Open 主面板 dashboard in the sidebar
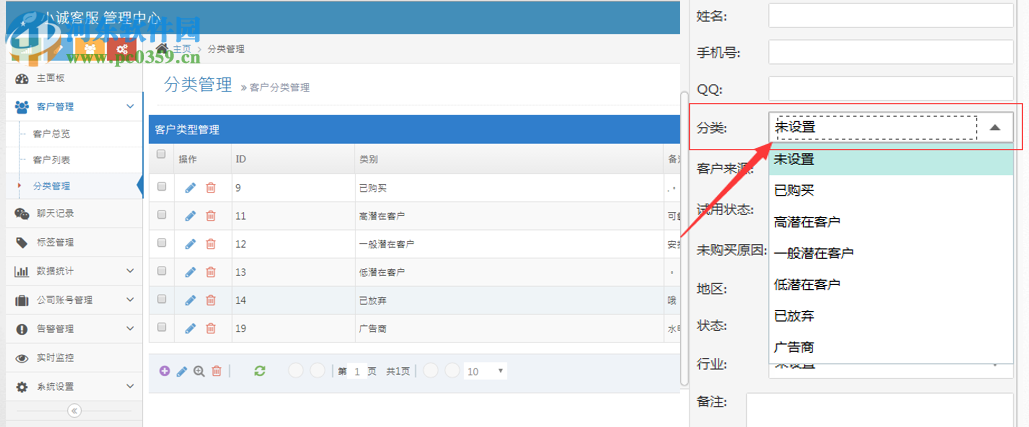 coord(72,79)
